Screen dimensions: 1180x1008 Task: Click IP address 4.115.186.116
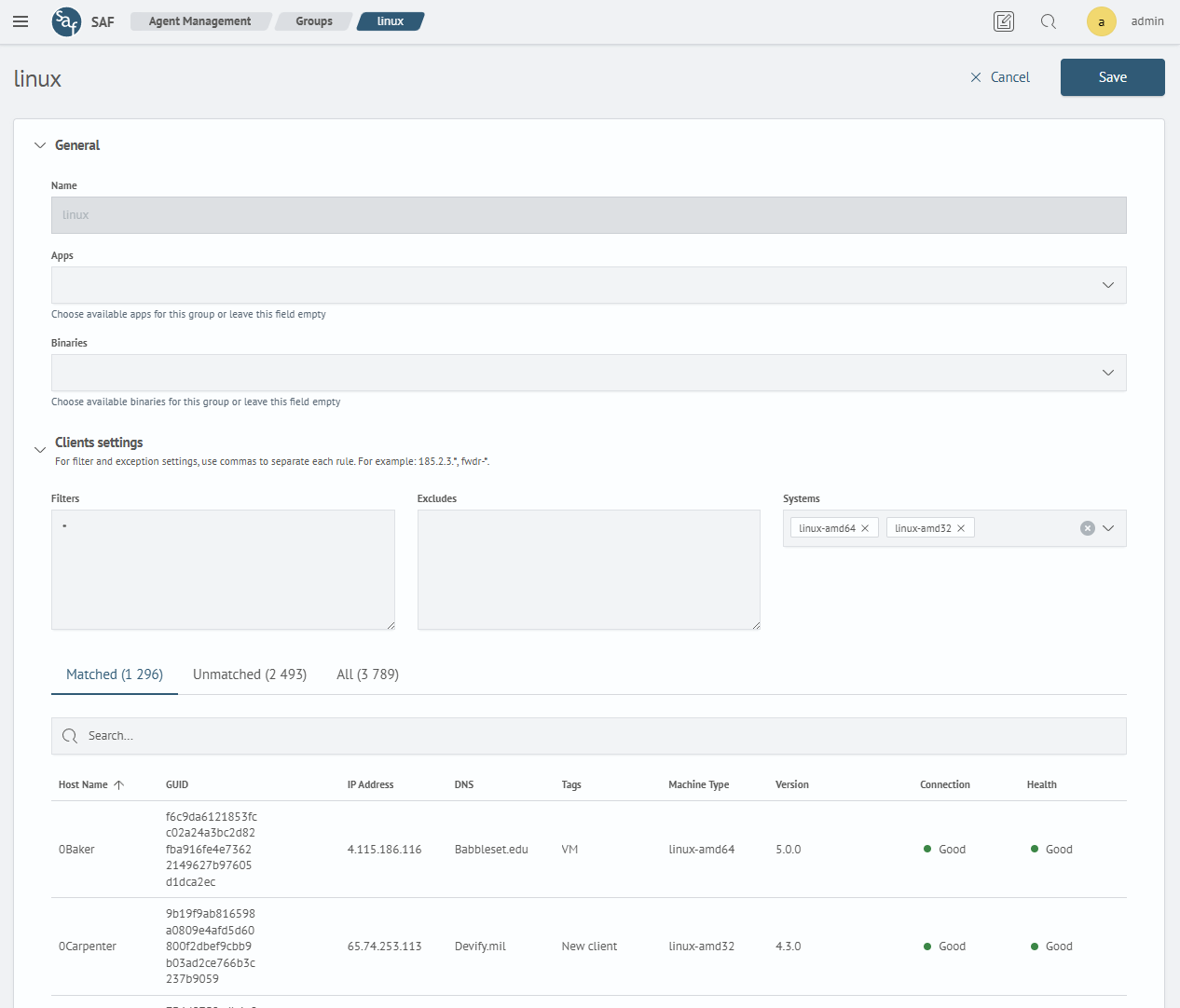click(385, 850)
